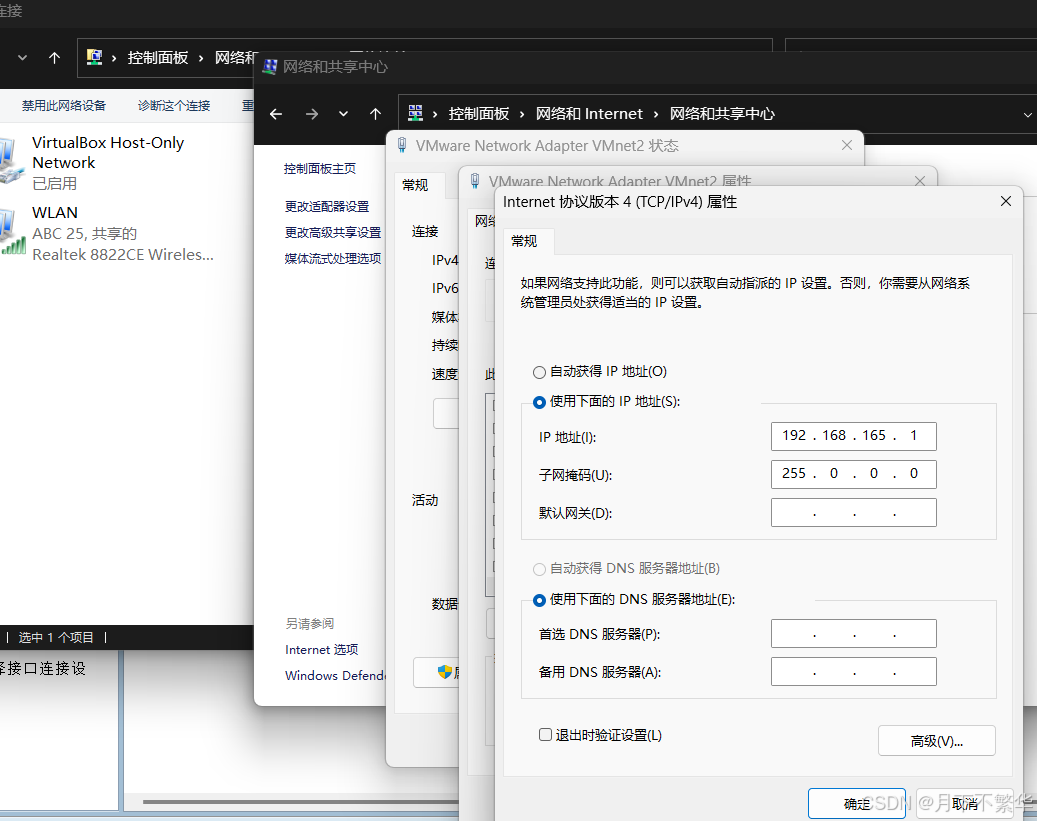Viewport: 1037px width, 821px height.
Task: Open 媒体流式处理选项 link
Action: (x=333, y=258)
